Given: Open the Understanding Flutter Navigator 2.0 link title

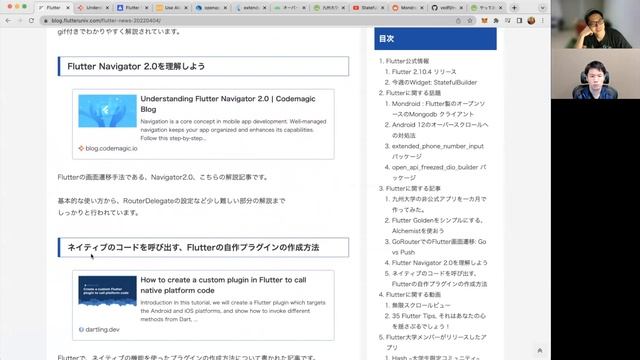Looking at the screenshot, I should point(228,104).
